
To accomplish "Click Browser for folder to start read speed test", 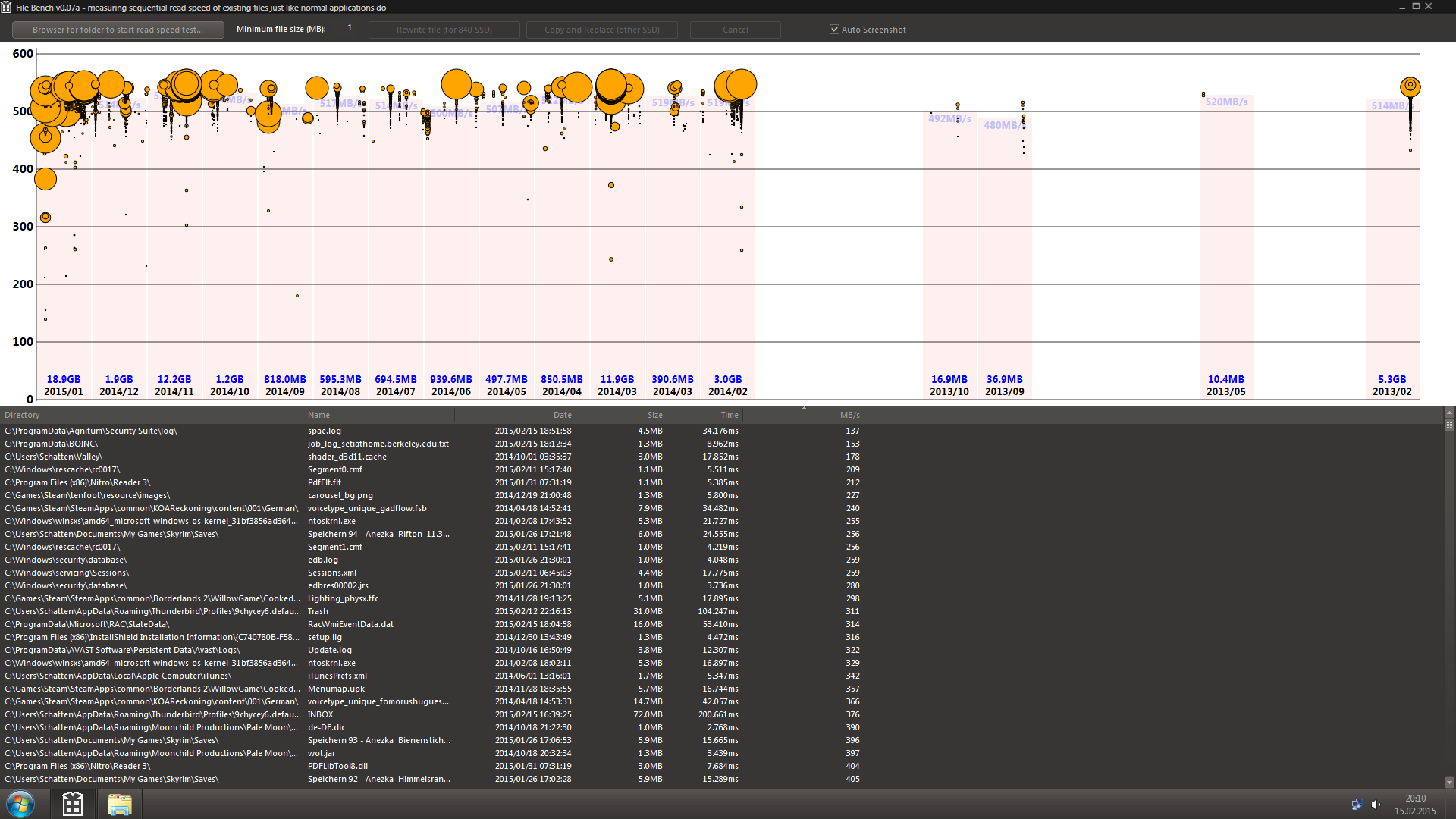I will (x=118, y=30).
